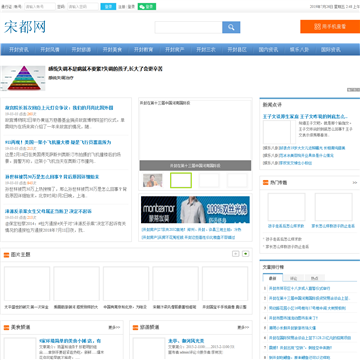Click the account number input field
This screenshot has height=360, width=360.
click(x=40, y=6)
